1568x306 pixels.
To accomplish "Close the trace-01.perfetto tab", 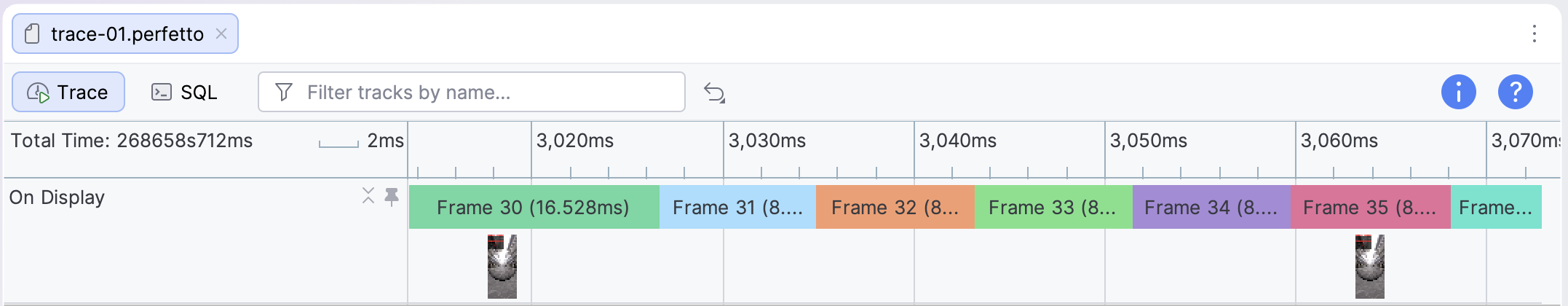I will click(x=221, y=34).
